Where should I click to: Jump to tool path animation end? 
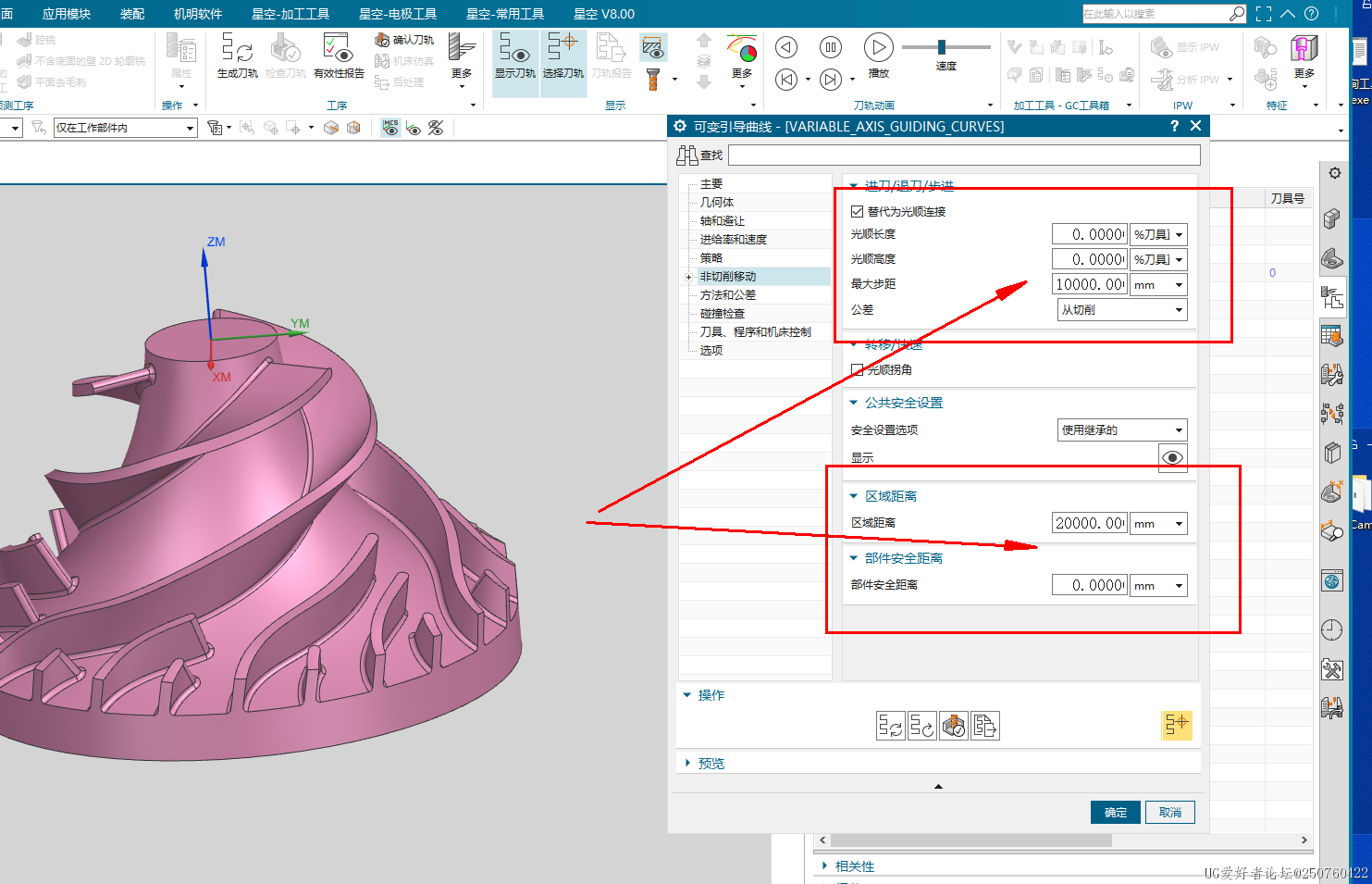pyautogui.click(x=831, y=80)
